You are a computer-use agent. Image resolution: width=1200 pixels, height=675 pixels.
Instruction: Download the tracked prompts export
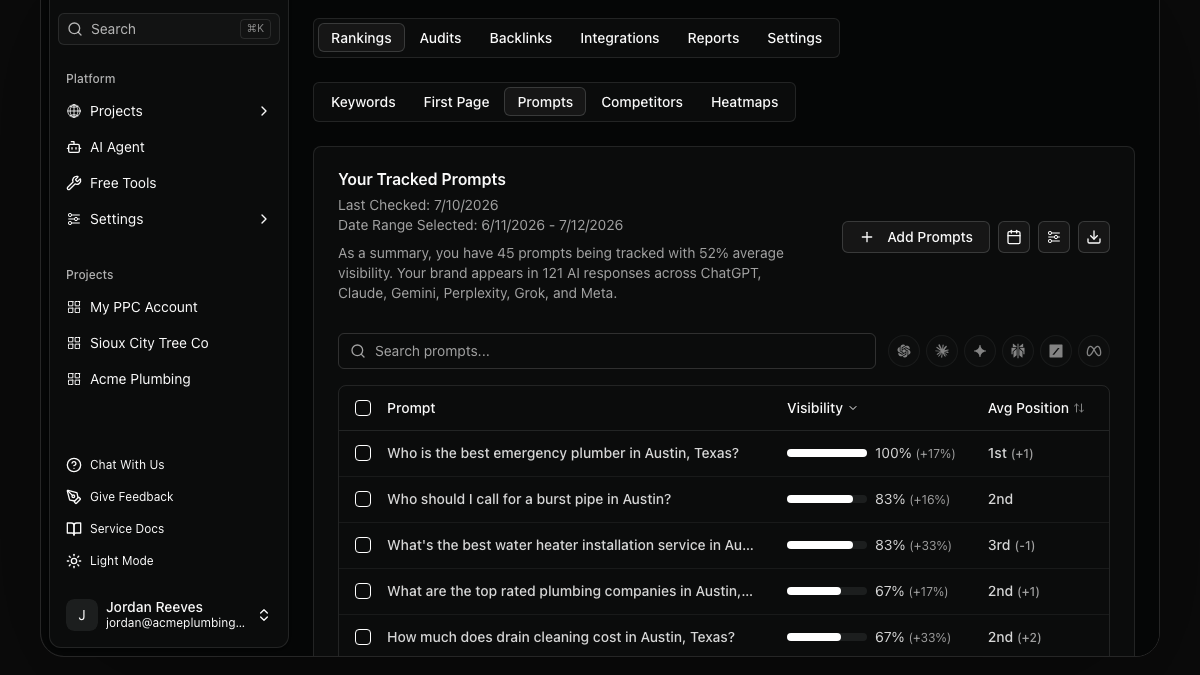pos(1094,237)
